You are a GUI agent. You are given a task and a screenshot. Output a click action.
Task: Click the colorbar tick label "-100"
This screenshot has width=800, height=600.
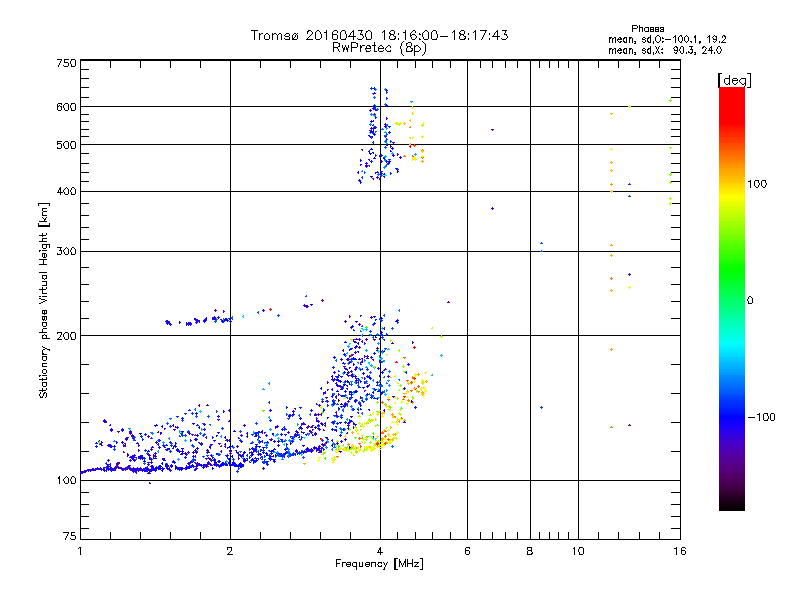[761, 417]
